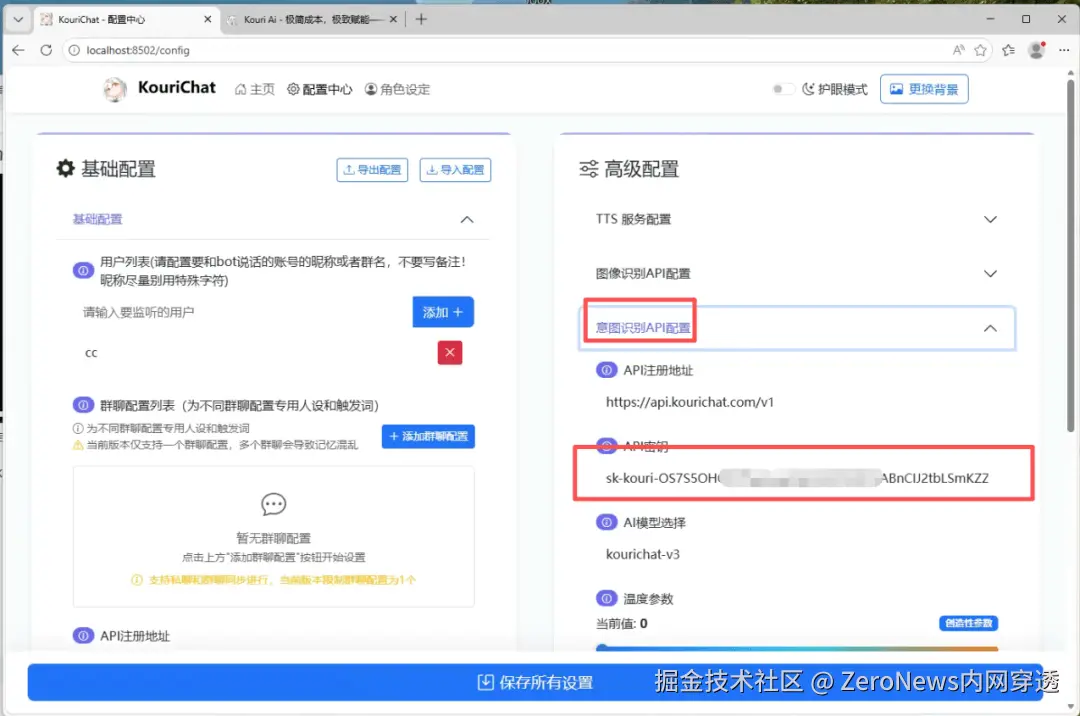The height and width of the screenshot is (716, 1080).
Task: Click the temperature slider track
Action: tap(797, 649)
